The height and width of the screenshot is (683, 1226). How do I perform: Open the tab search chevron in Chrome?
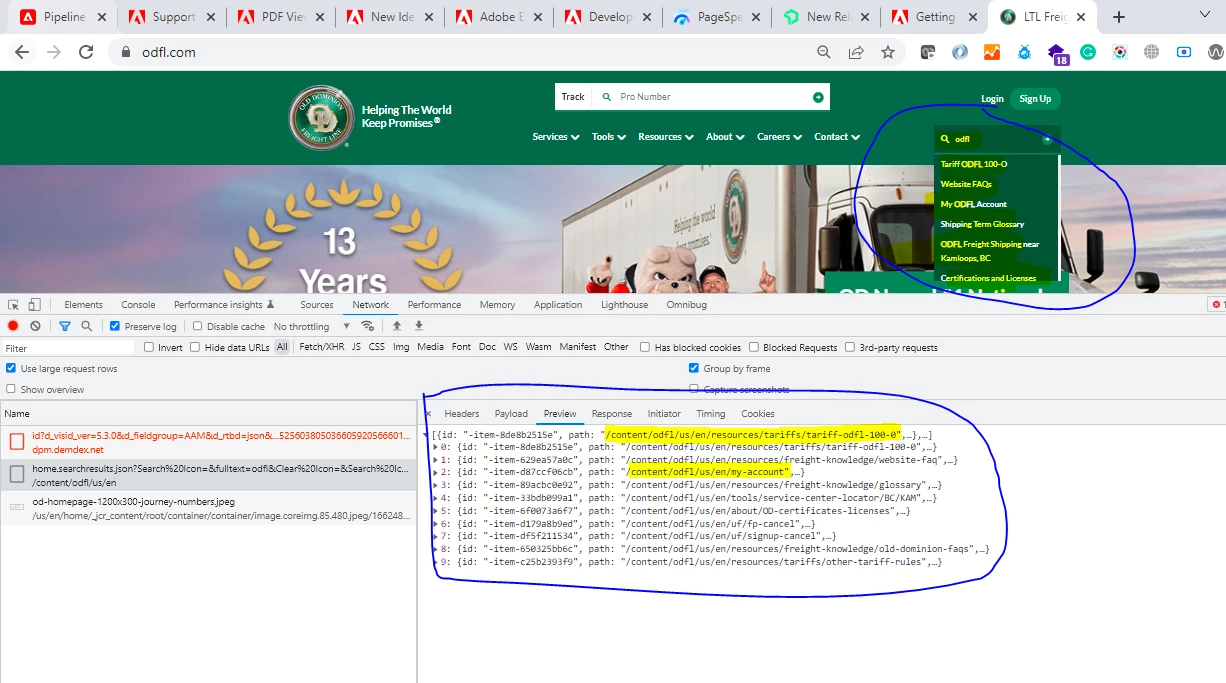[1205, 17]
